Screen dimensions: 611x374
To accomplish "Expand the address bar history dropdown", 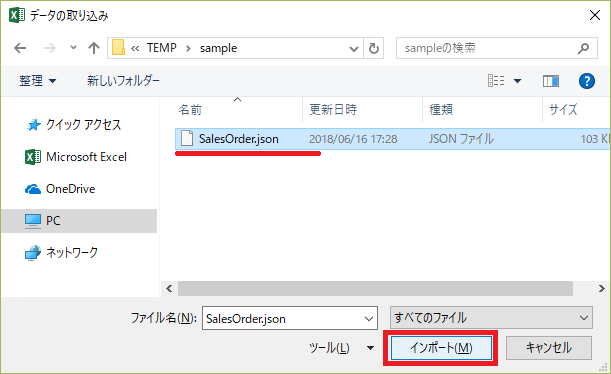I will (353, 48).
